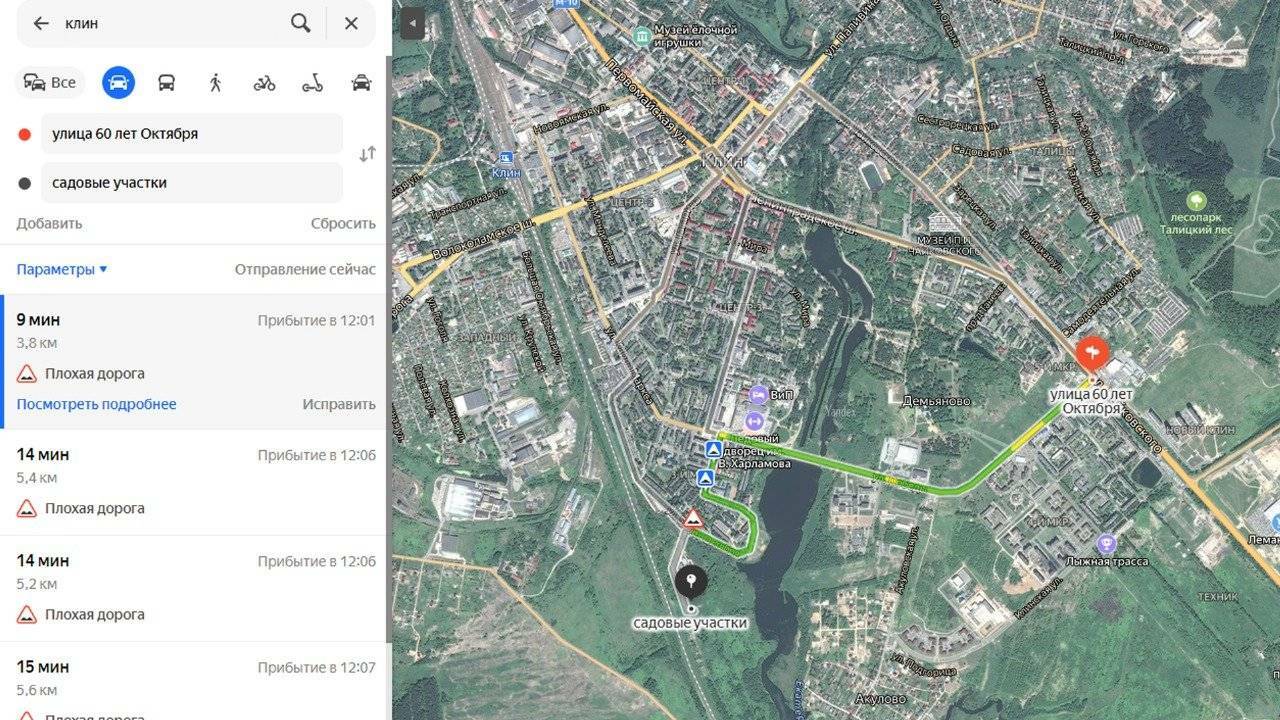Screen dimensions: 1280x720
Task: Select the 'Все' all transport modes tab
Action: coord(50,82)
